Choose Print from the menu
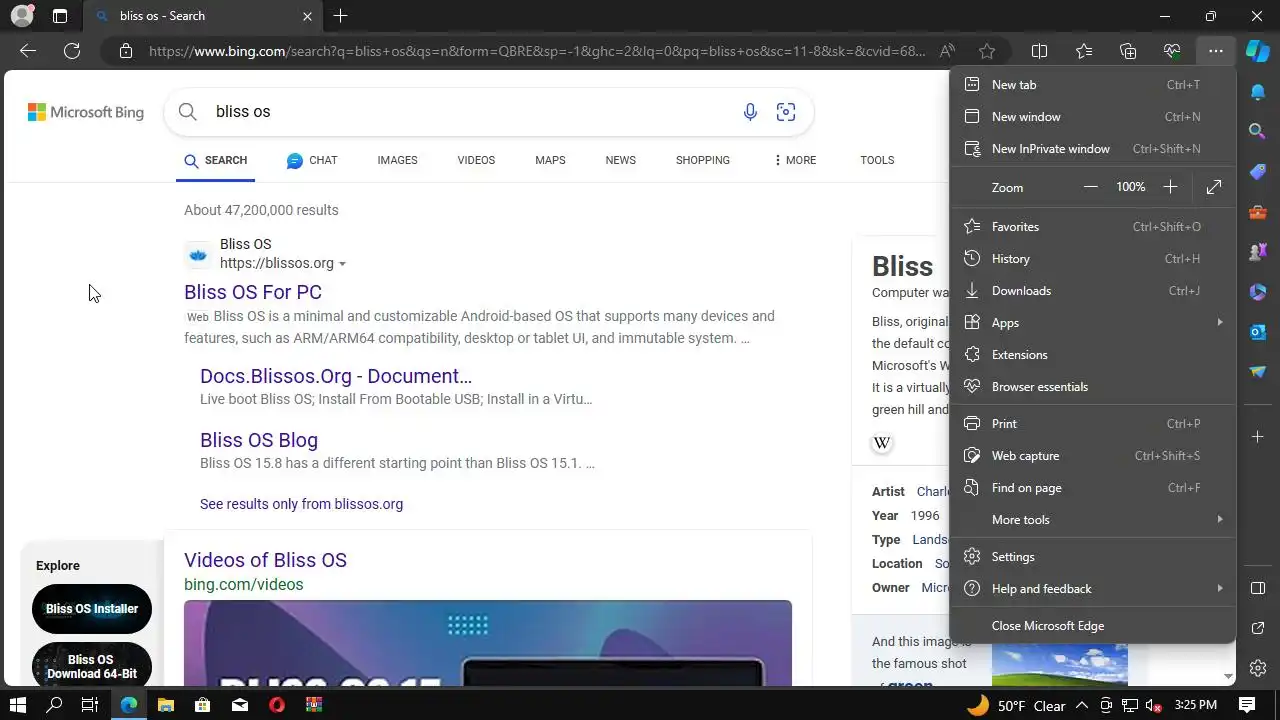 [1093, 424]
